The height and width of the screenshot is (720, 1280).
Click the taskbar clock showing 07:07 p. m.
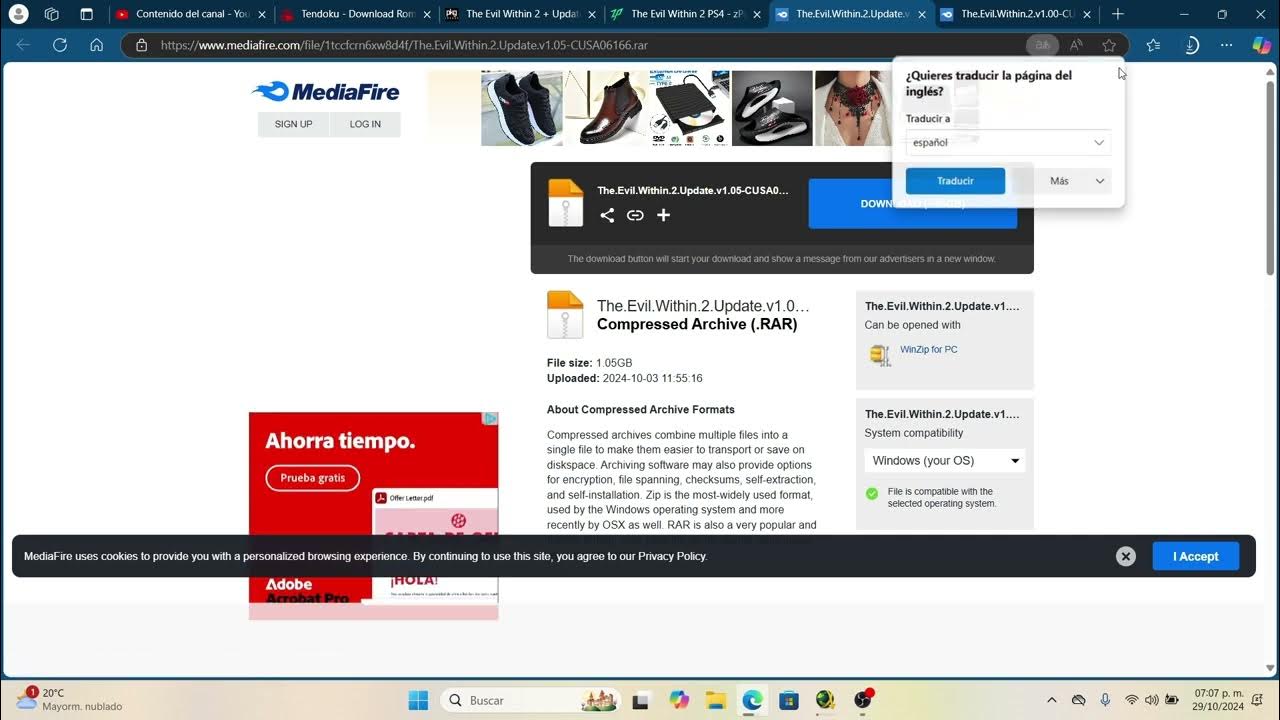tap(1217, 699)
